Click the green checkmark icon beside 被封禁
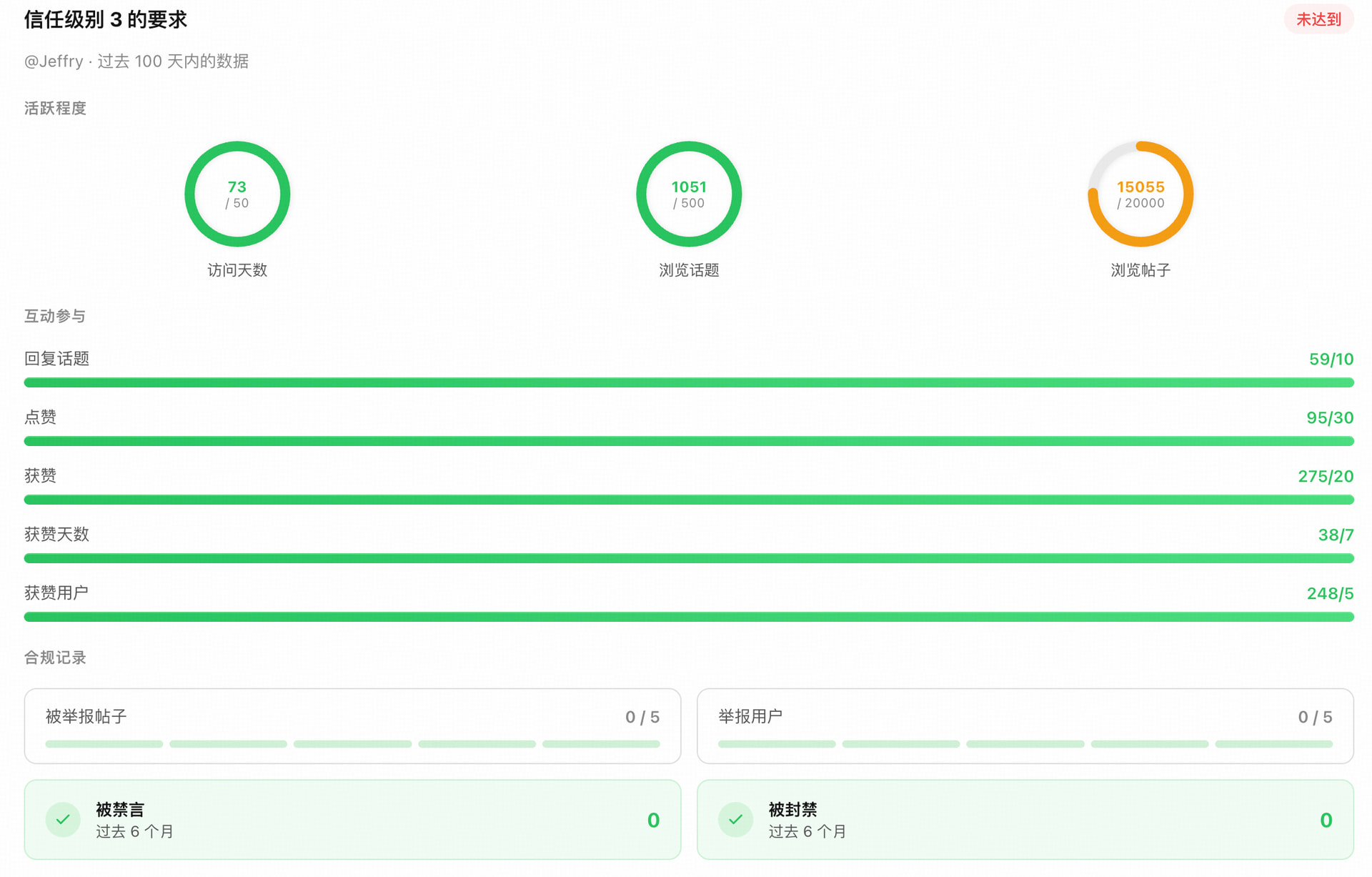 pyautogui.click(x=735, y=820)
